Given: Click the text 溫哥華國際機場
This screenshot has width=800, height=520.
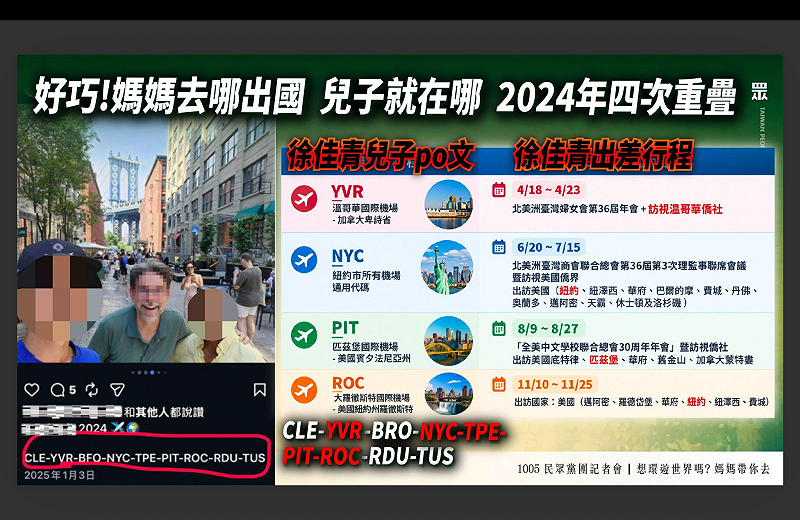Looking at the screenshot, I should [x=365, y=208].
